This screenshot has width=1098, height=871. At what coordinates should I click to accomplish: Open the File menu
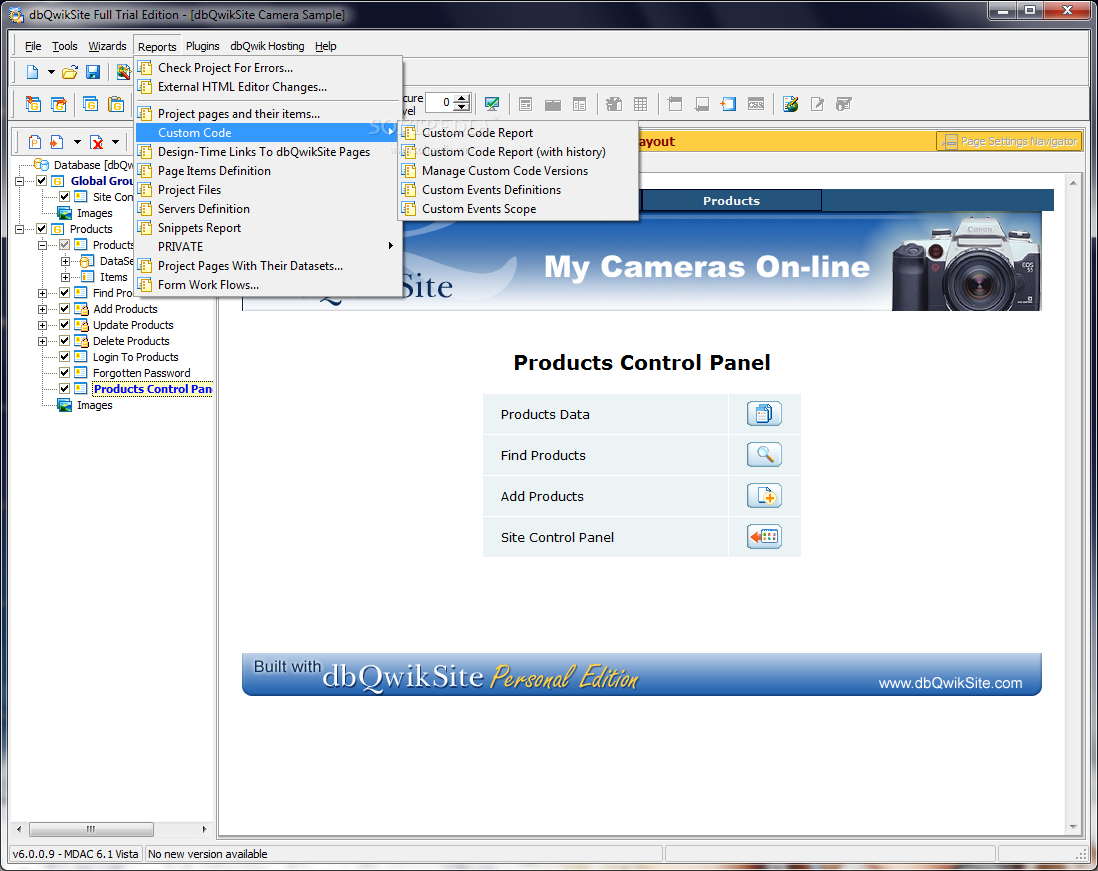(x=33, y=46)
